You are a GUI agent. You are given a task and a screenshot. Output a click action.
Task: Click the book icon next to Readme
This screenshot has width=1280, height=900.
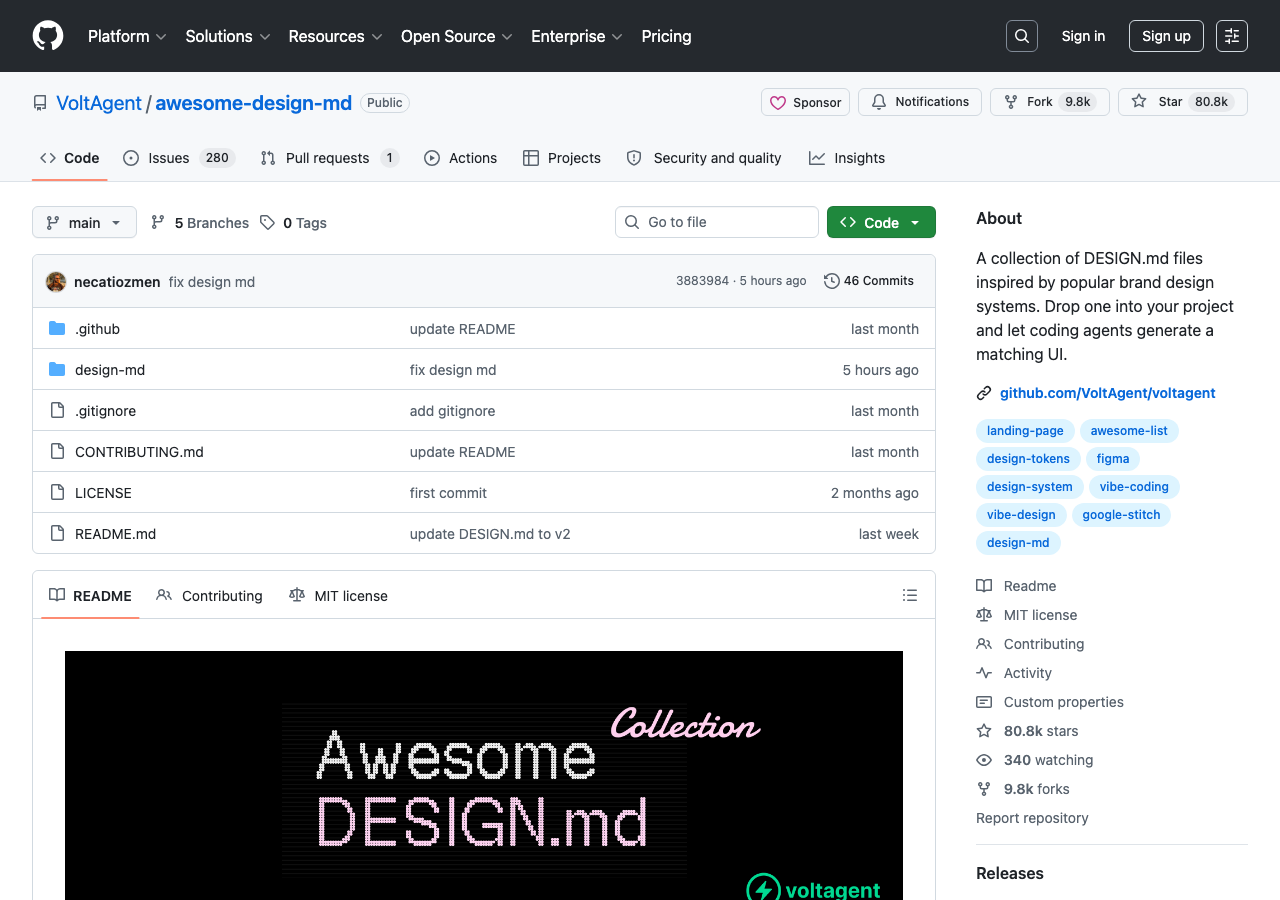(x=984, y=586)
